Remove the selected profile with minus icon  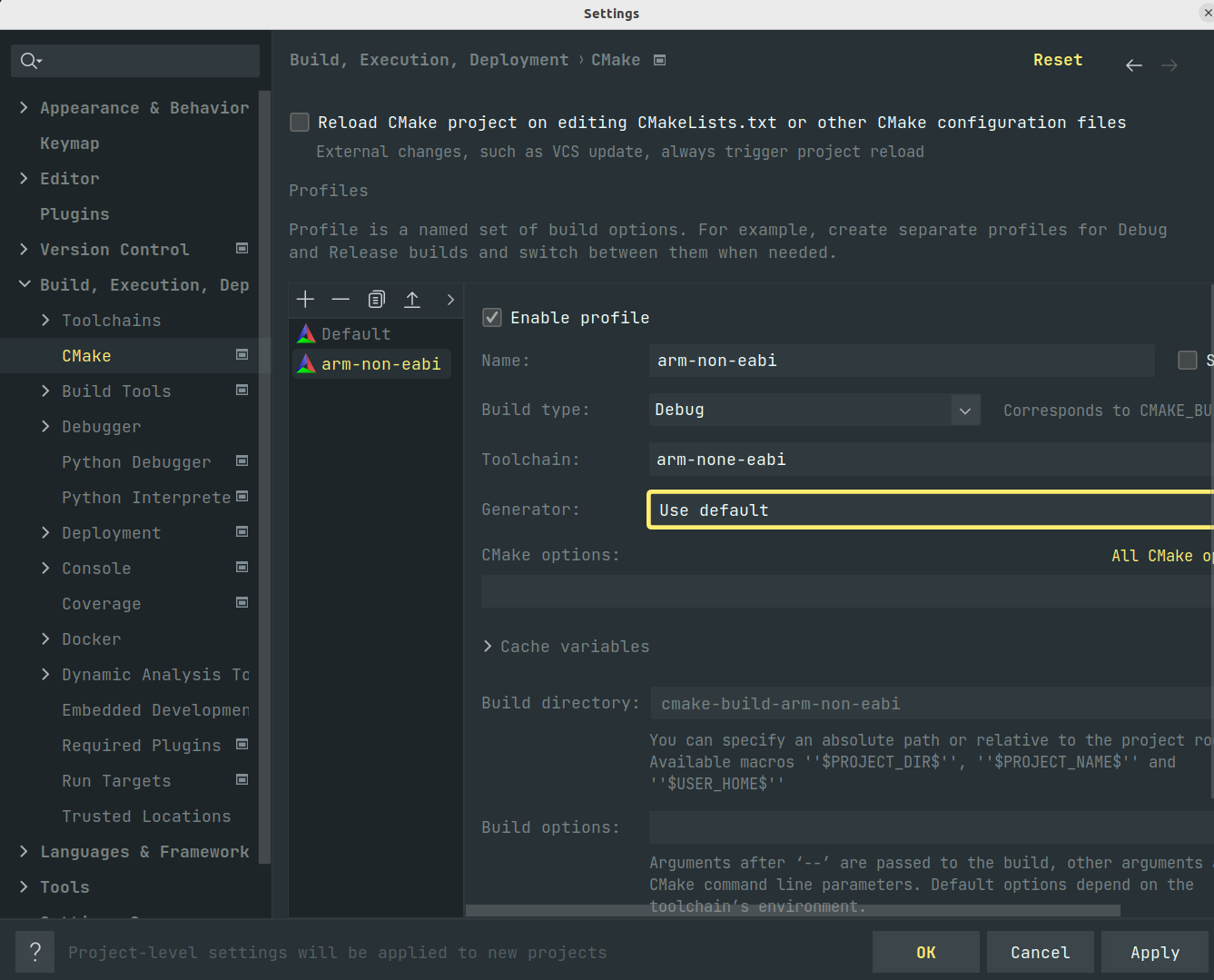[341, 300]
